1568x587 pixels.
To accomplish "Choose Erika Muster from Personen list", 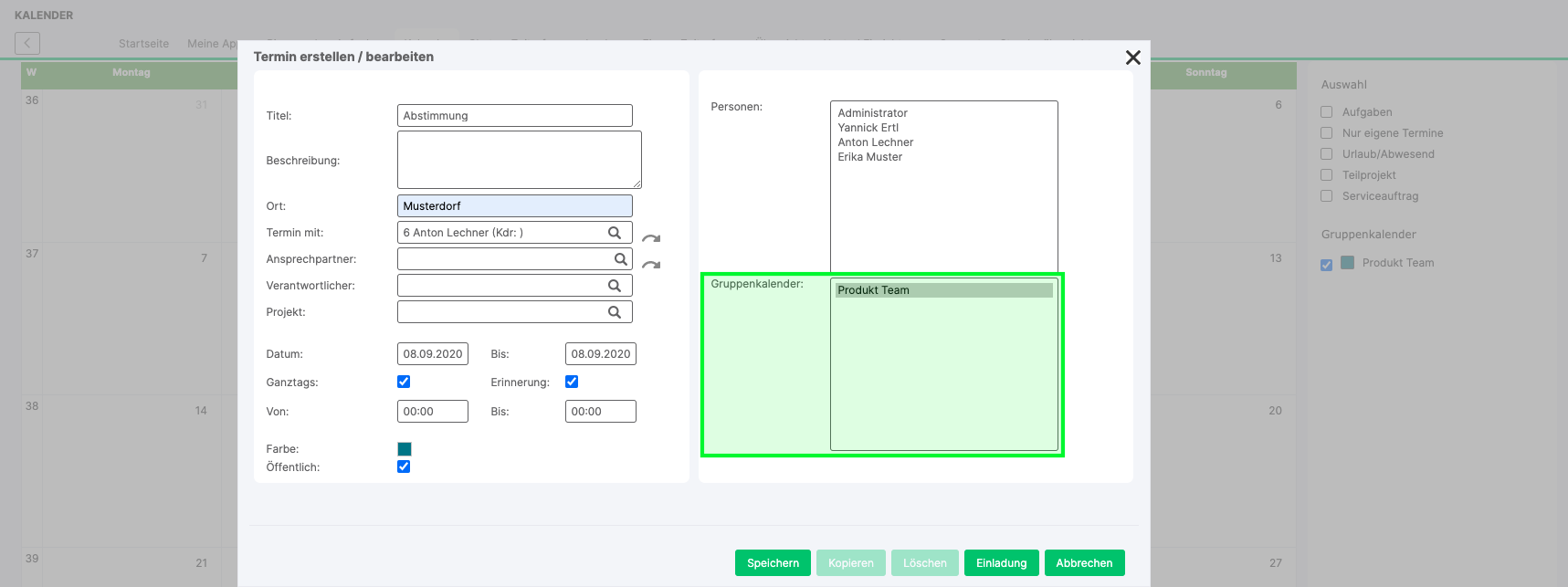I will [869, 157].
